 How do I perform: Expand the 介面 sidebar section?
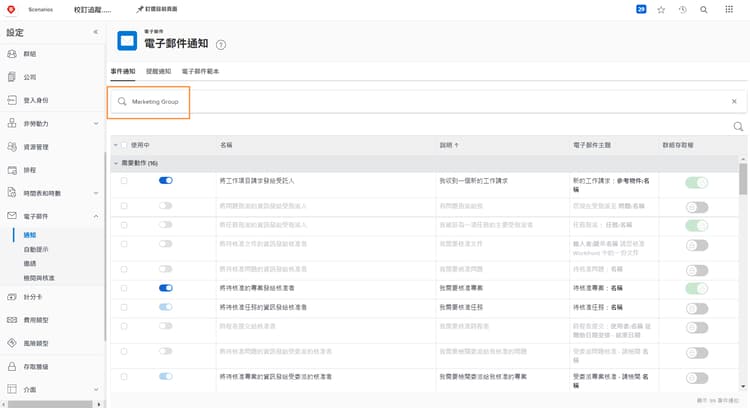tap(96, 389)
